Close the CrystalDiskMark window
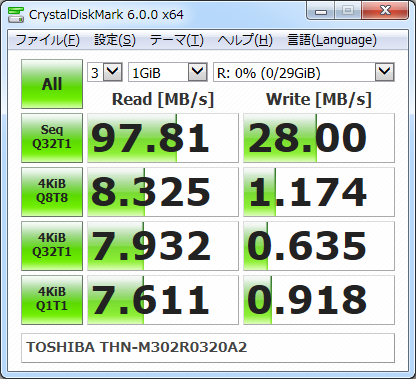Viewport: 416px width, 379px height. (x=386, y=11)
